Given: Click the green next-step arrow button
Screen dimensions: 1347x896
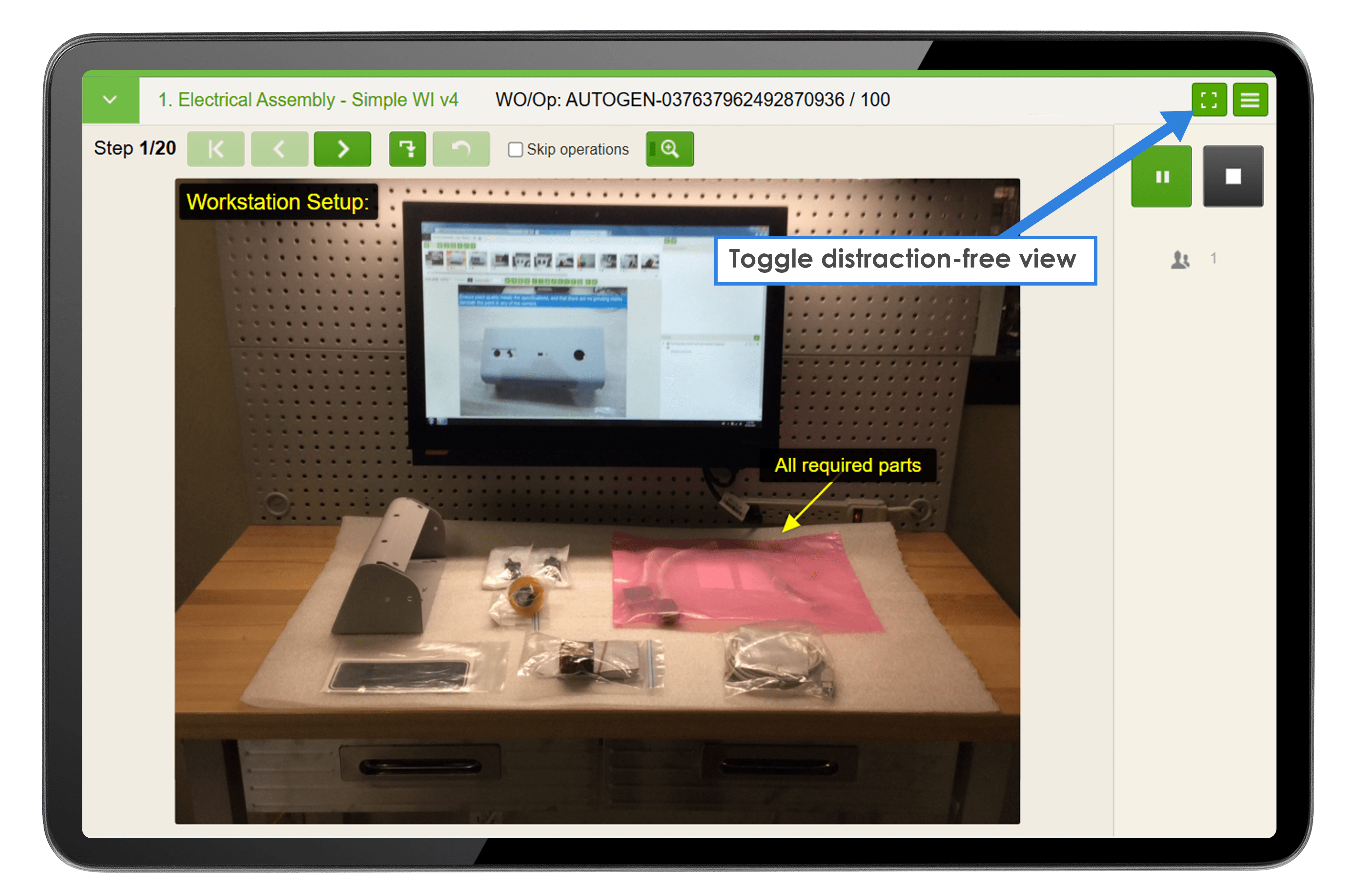Looking at the screenshot, I should coord(342,149).
